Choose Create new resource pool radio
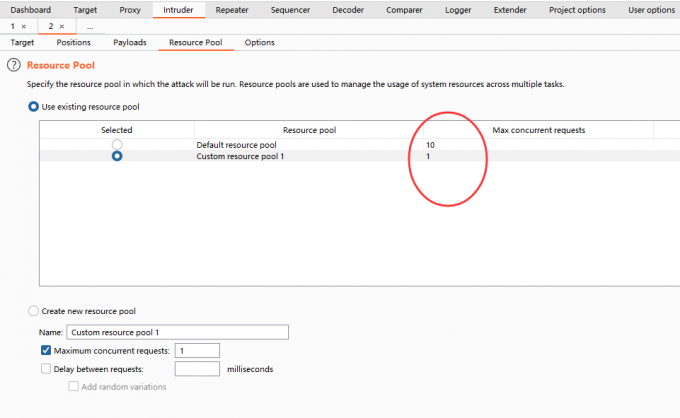The width and height of the screenshot is (680, 418). (33, 311)
